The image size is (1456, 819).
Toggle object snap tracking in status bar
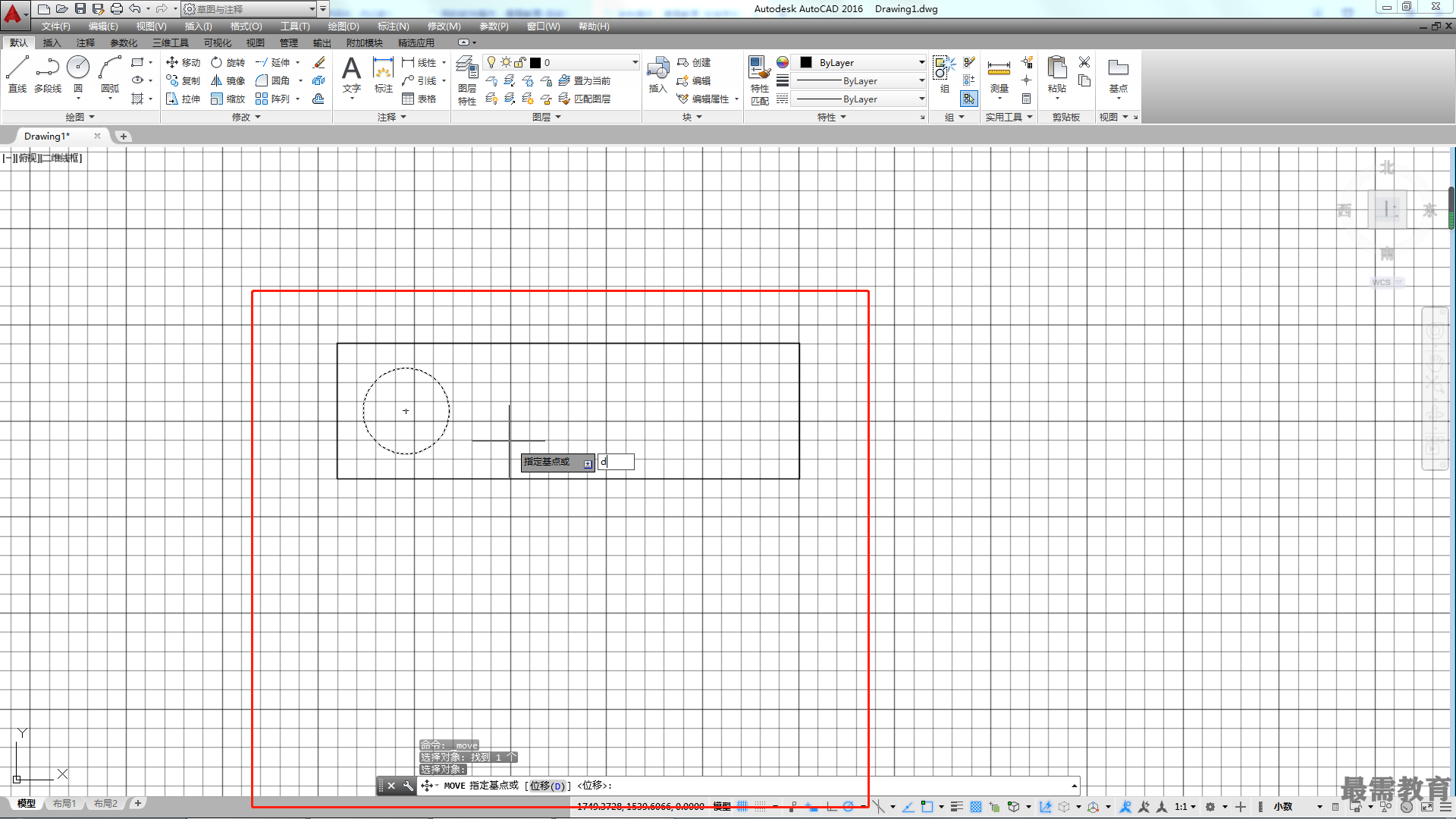(x=908, y=806)
